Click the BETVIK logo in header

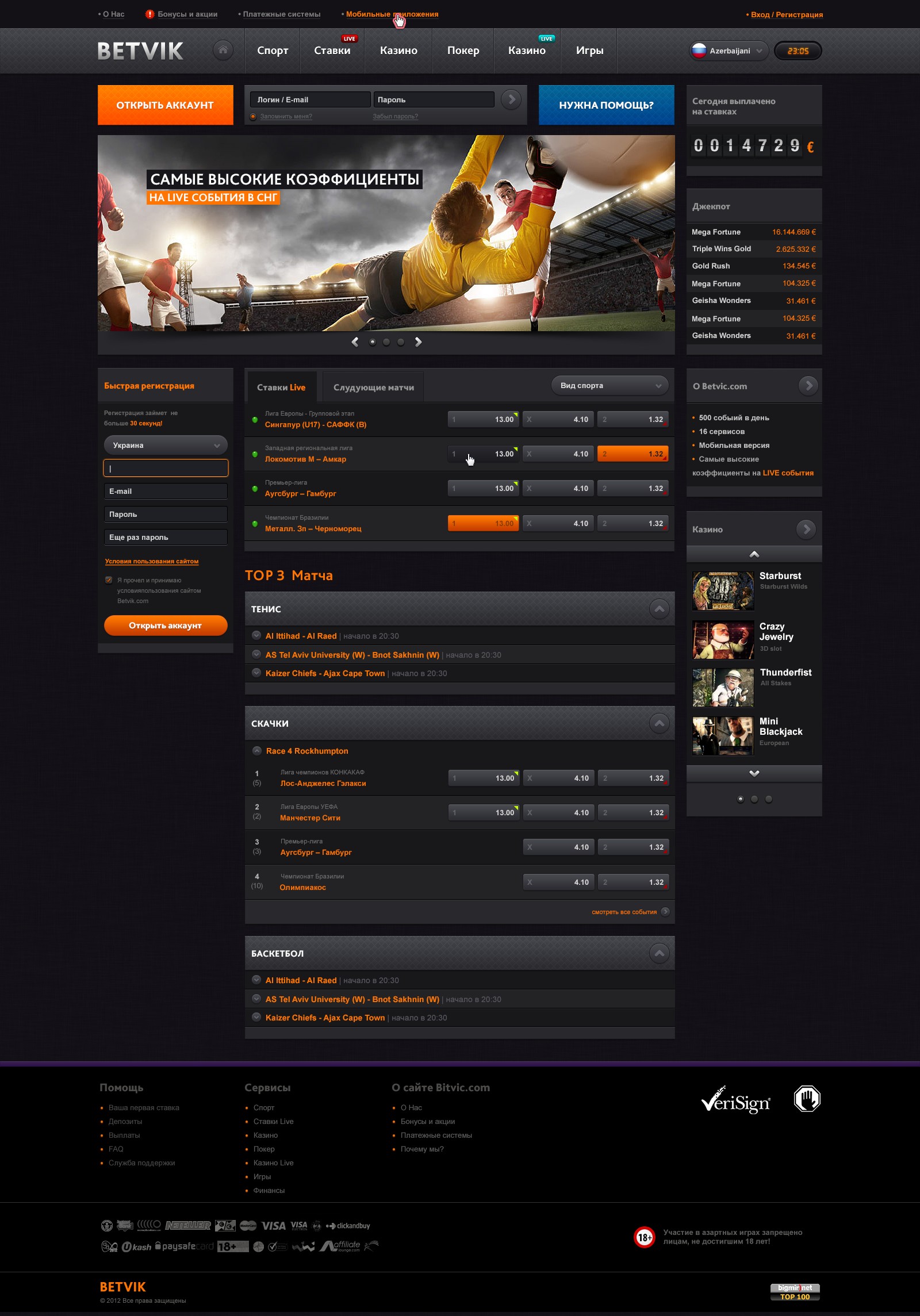140,51
